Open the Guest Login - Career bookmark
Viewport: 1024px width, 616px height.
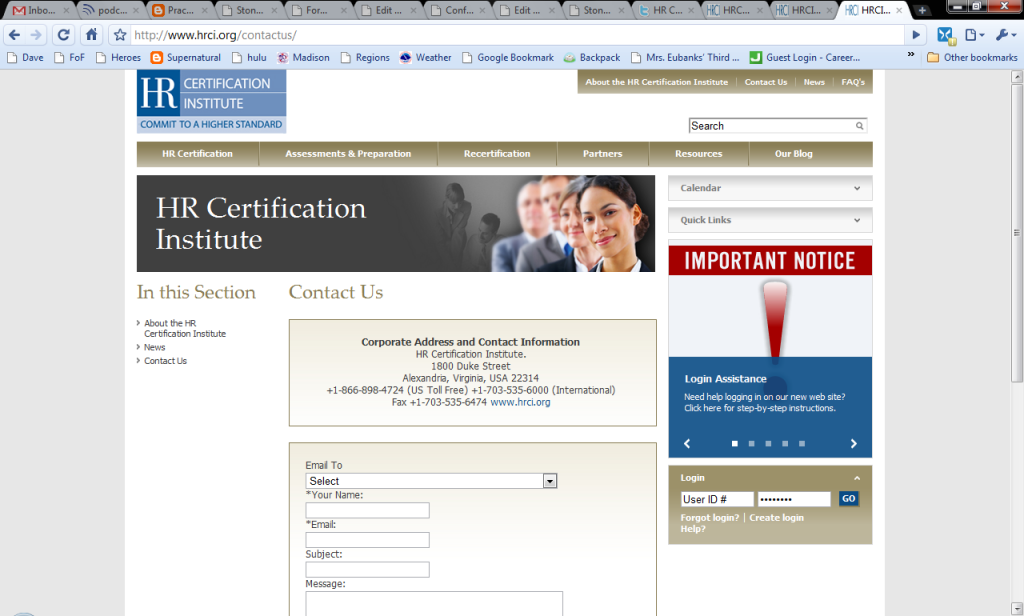[x=805, y=57]
